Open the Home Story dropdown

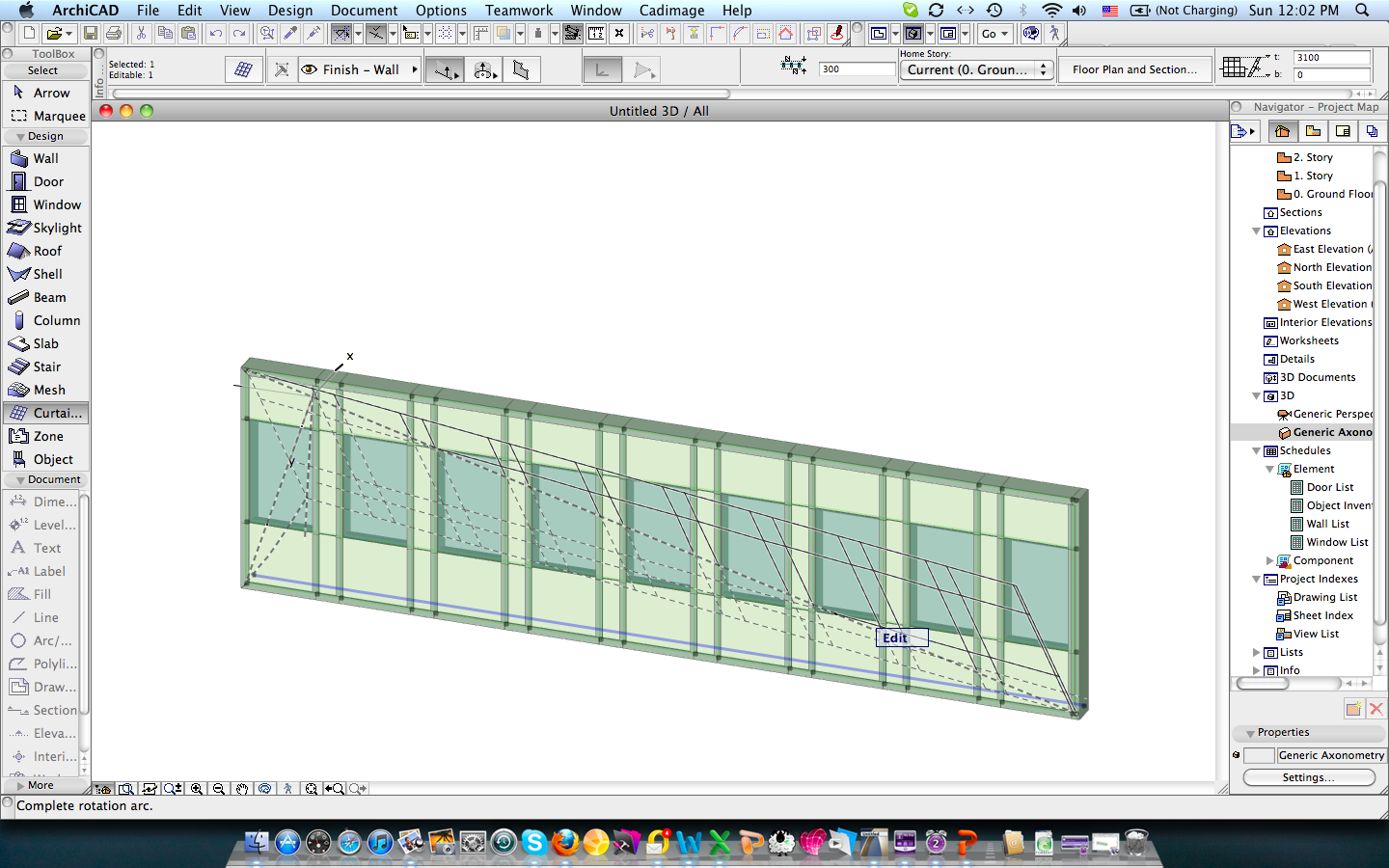click(976, 69)
